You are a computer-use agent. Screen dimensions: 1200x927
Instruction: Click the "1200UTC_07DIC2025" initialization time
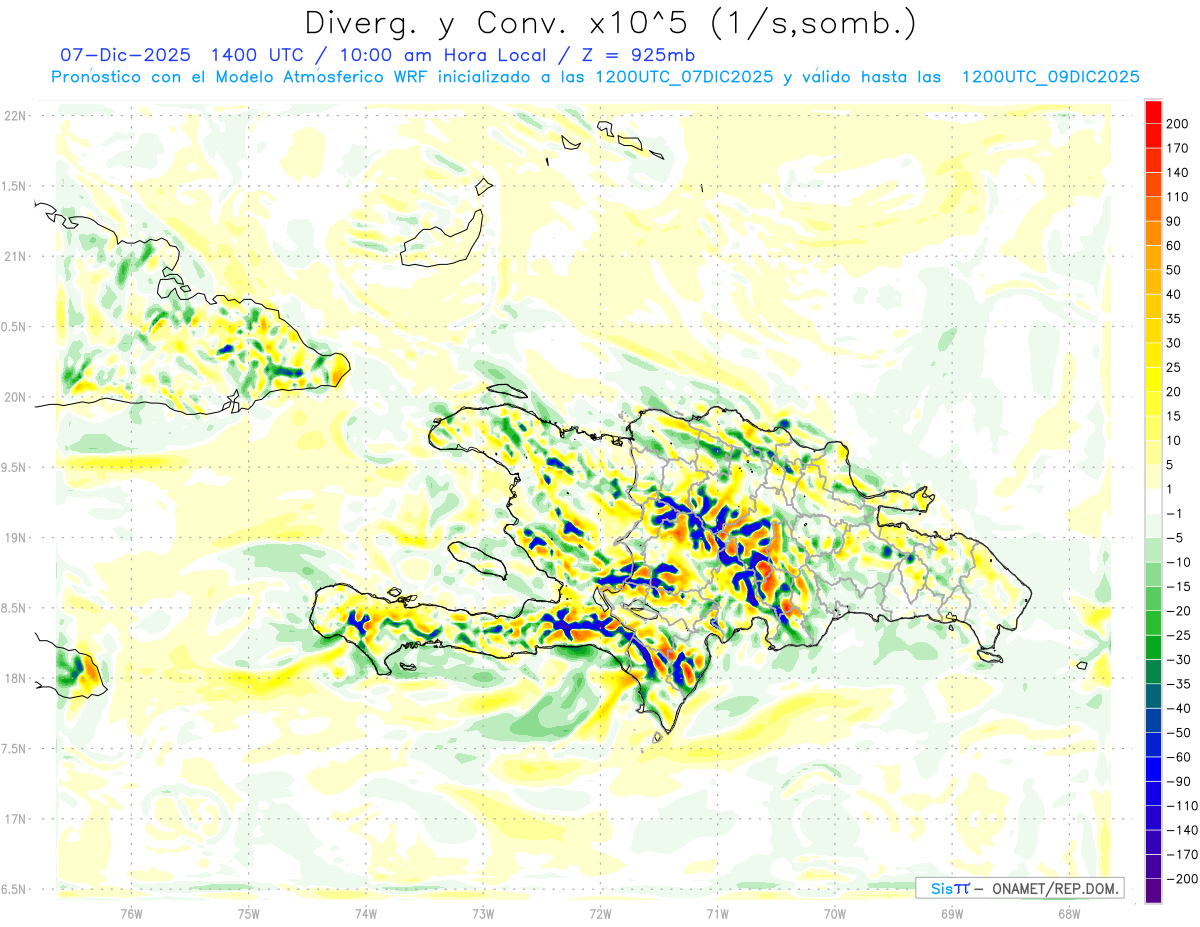tap(684, 77)
